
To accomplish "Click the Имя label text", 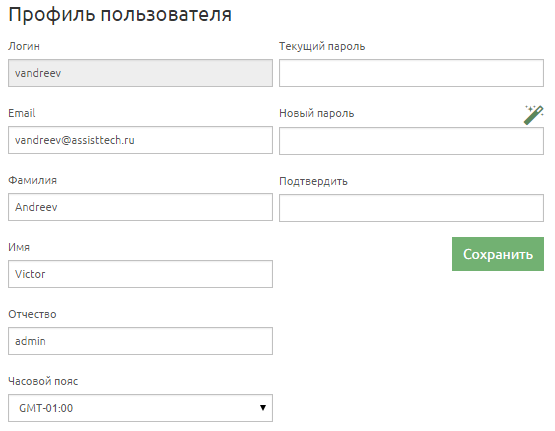I will click(x=19, y=247).
